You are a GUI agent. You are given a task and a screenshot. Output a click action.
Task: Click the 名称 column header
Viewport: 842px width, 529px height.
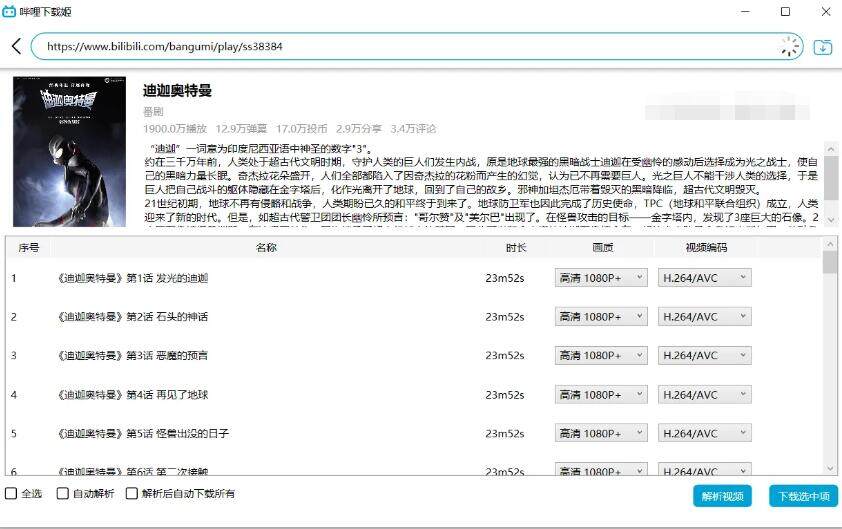(266, 248)
